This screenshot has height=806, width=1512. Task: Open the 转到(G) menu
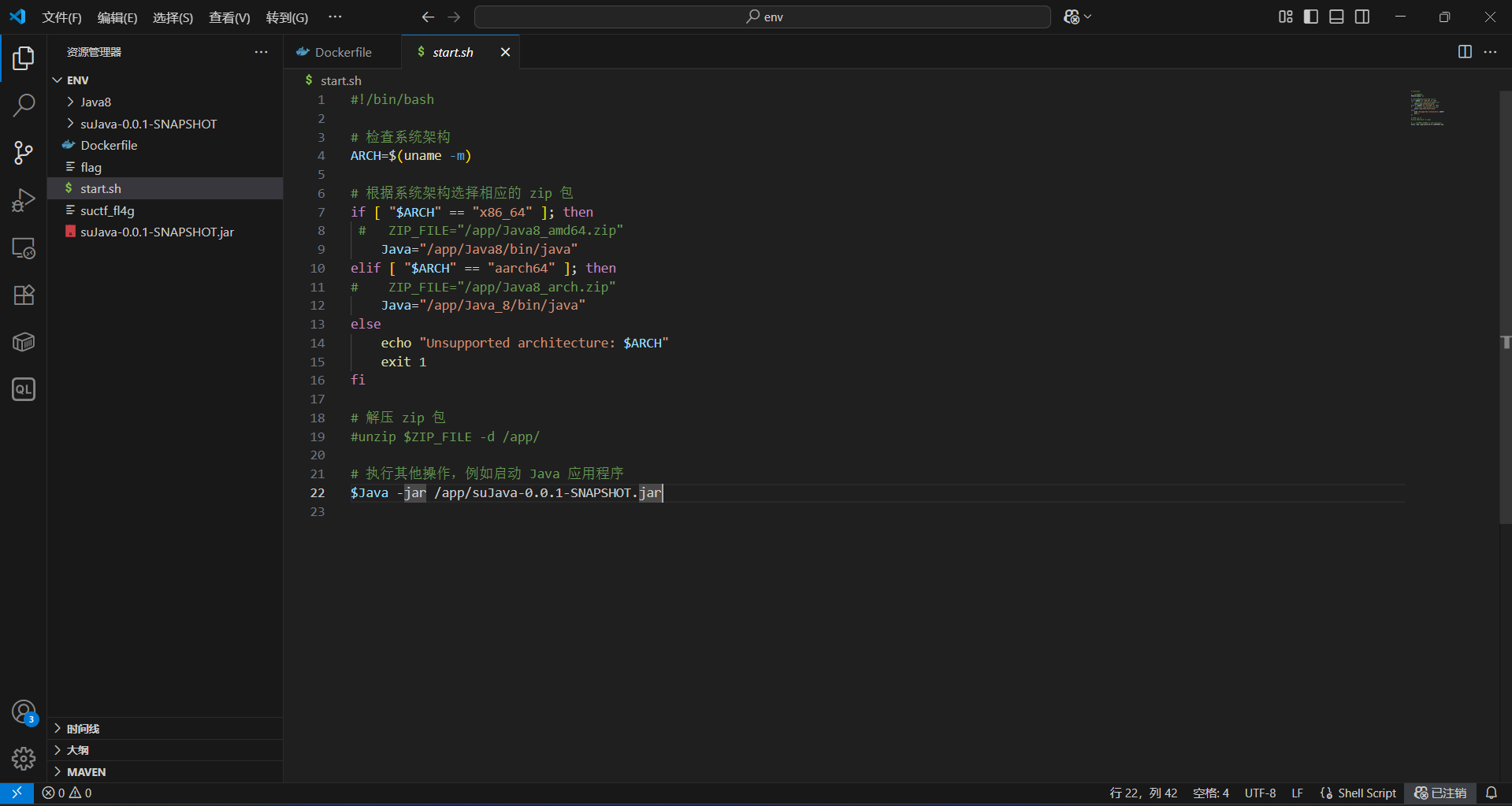pos(287,17)
